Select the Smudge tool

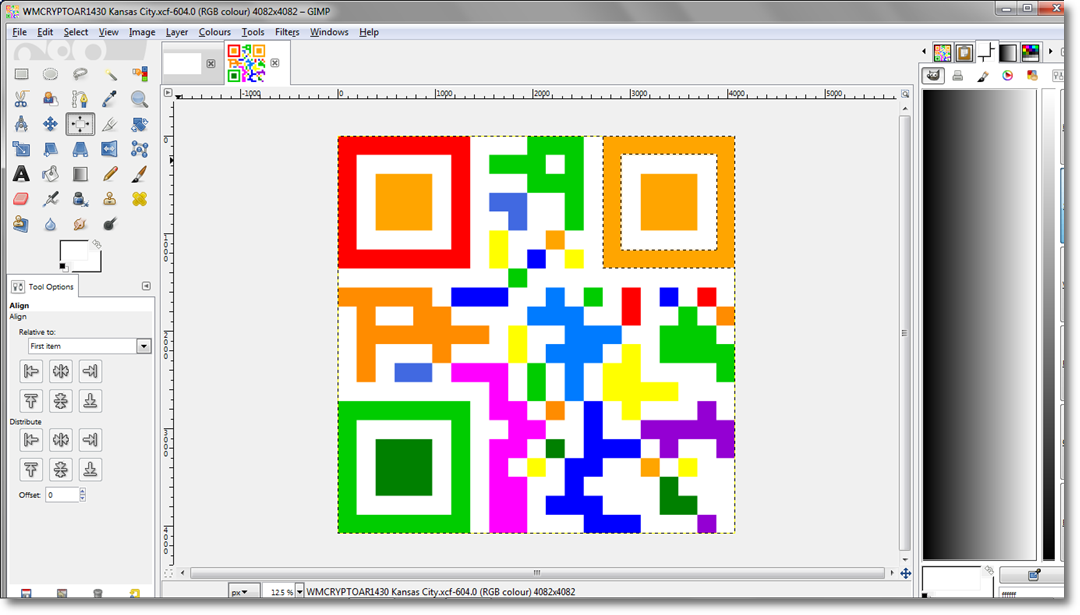80,224
